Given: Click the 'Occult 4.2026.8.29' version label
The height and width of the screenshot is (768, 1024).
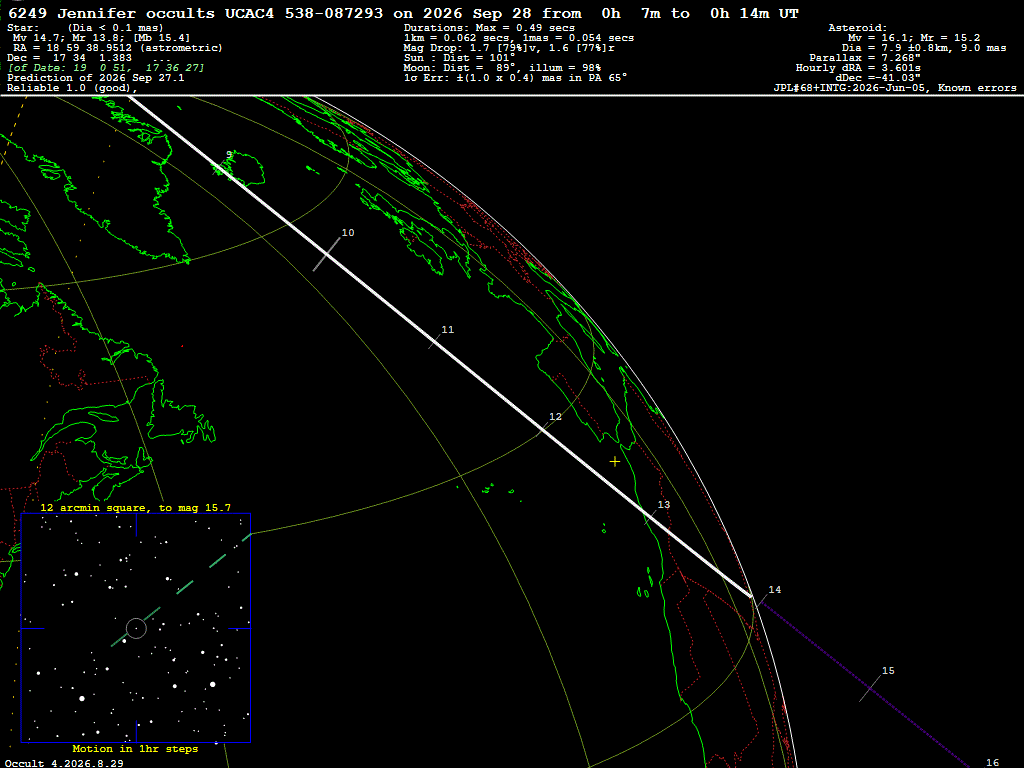Looking at the screenshot, I should tap(64, 763).
